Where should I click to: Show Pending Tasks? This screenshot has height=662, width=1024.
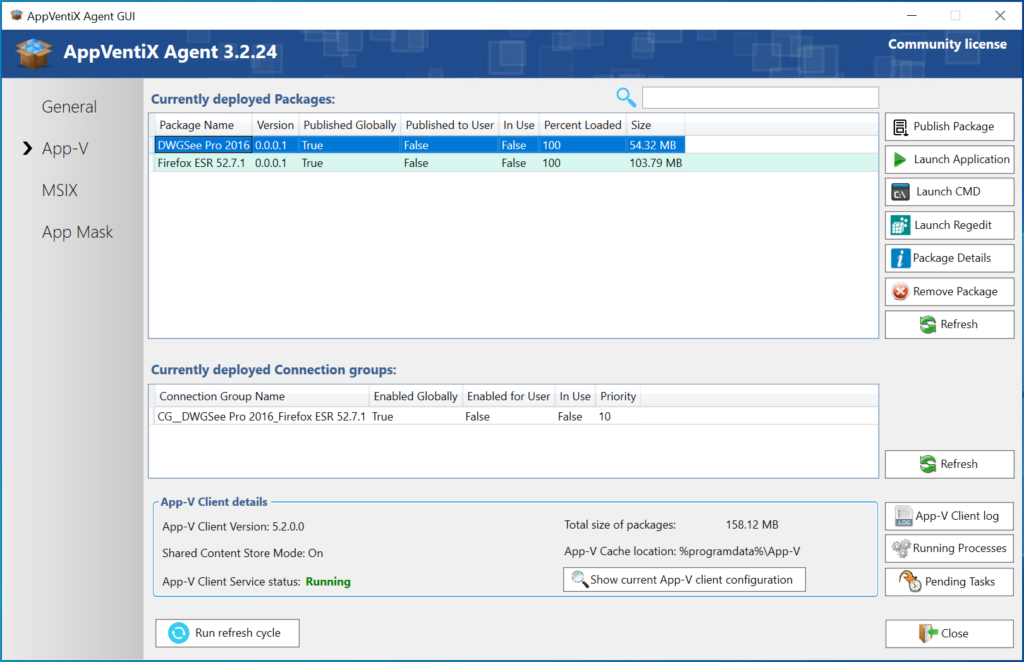coord(948,581)
